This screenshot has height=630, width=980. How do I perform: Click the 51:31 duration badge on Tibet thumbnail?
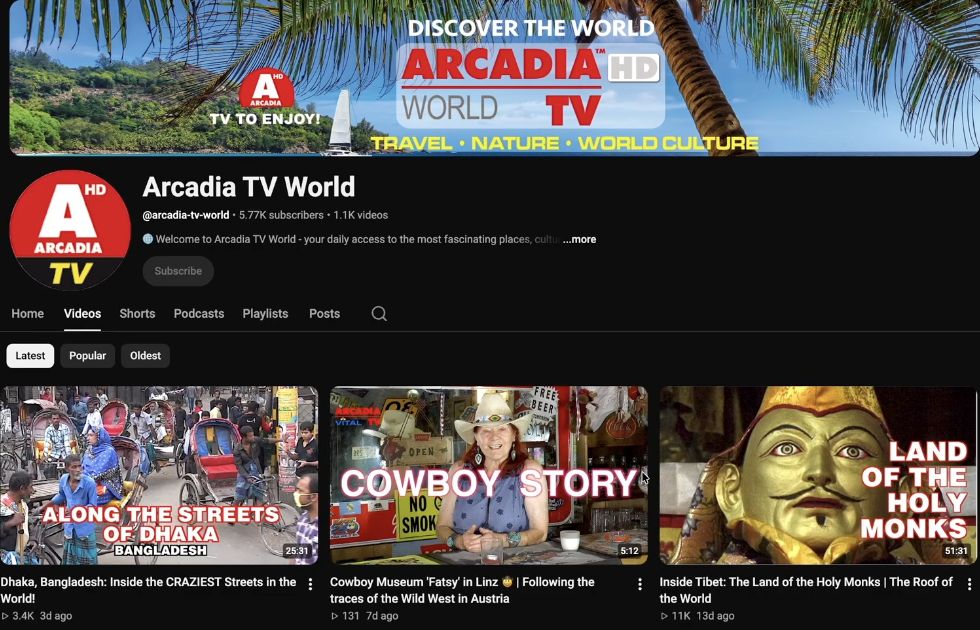(956, 551)
